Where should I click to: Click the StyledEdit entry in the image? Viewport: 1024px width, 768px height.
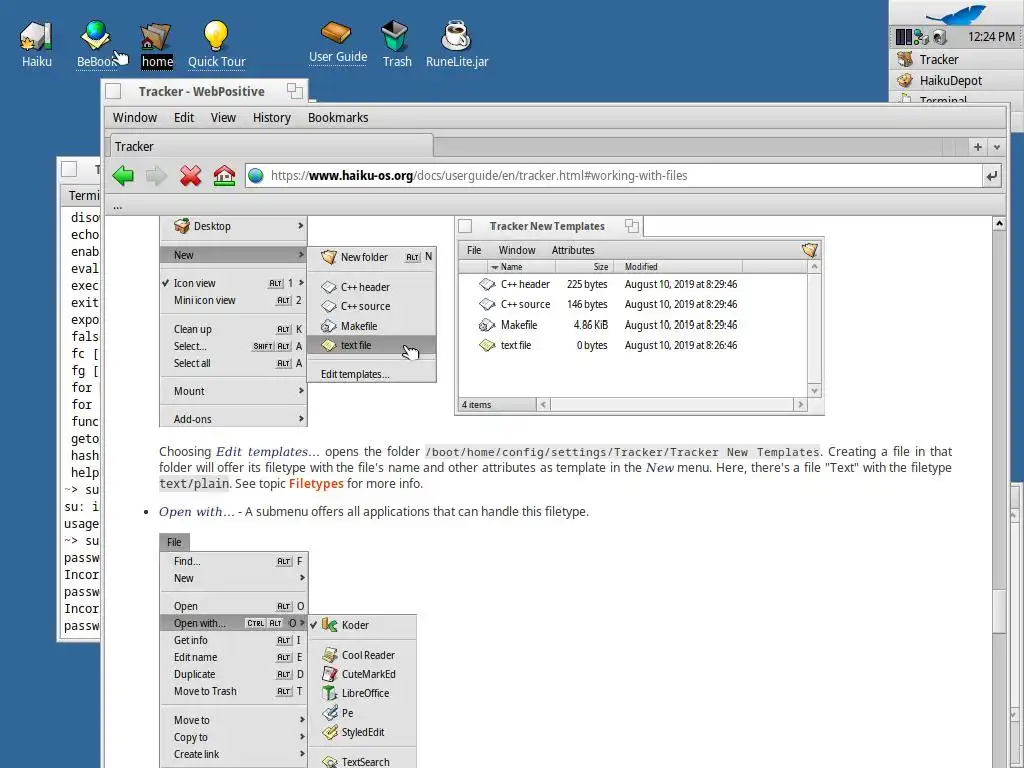click(x=363, y=732)
